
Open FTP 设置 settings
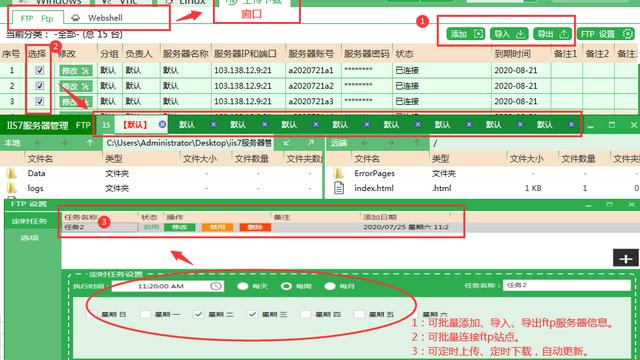(x=605, y=34)
